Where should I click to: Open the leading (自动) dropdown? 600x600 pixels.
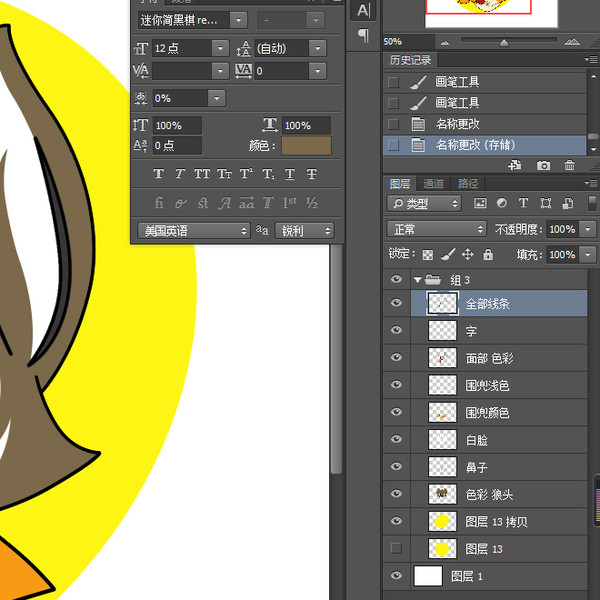318,49
